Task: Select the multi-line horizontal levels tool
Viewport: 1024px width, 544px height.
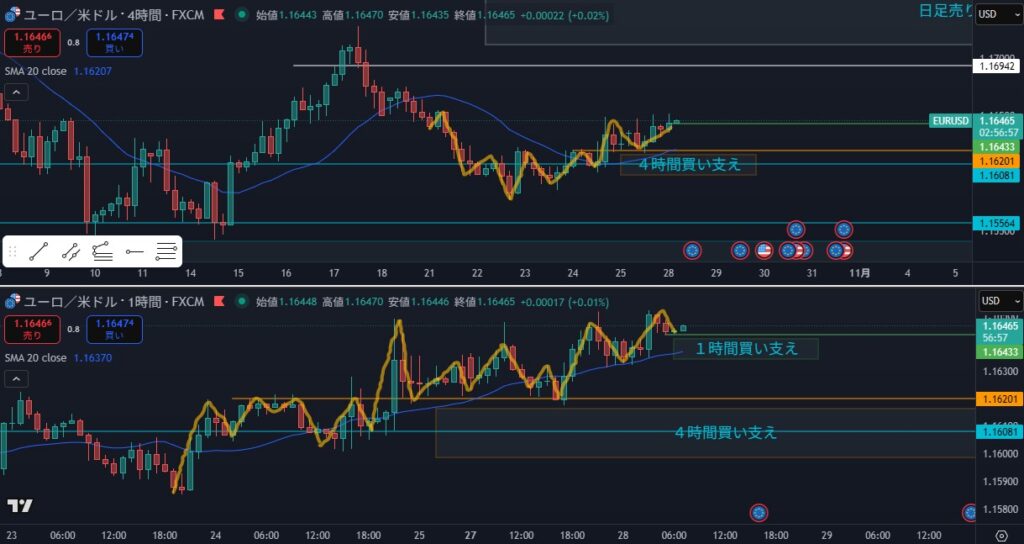Action: [x=166, y=252]
